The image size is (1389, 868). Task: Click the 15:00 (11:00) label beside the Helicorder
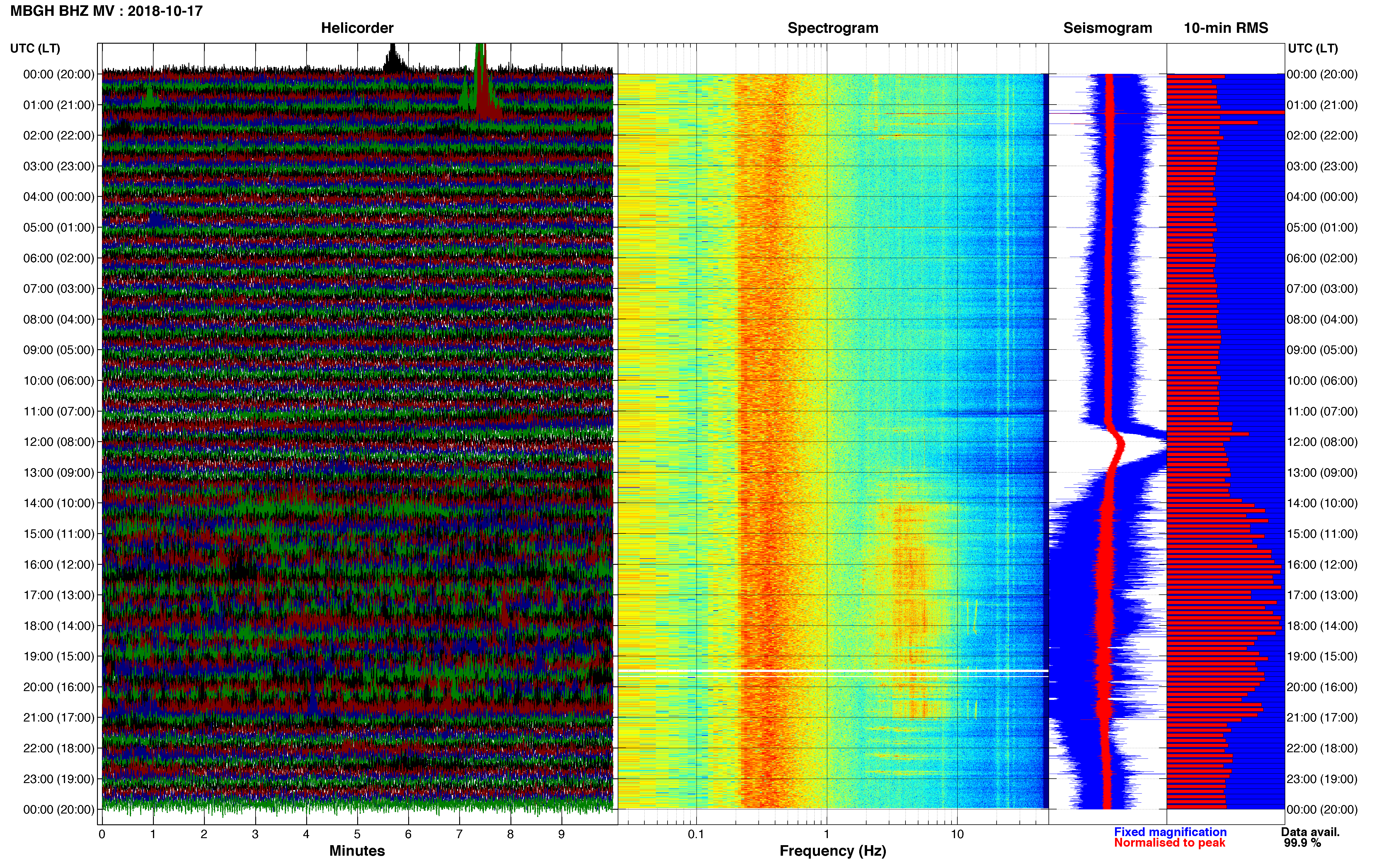click(x=59, y=534)
